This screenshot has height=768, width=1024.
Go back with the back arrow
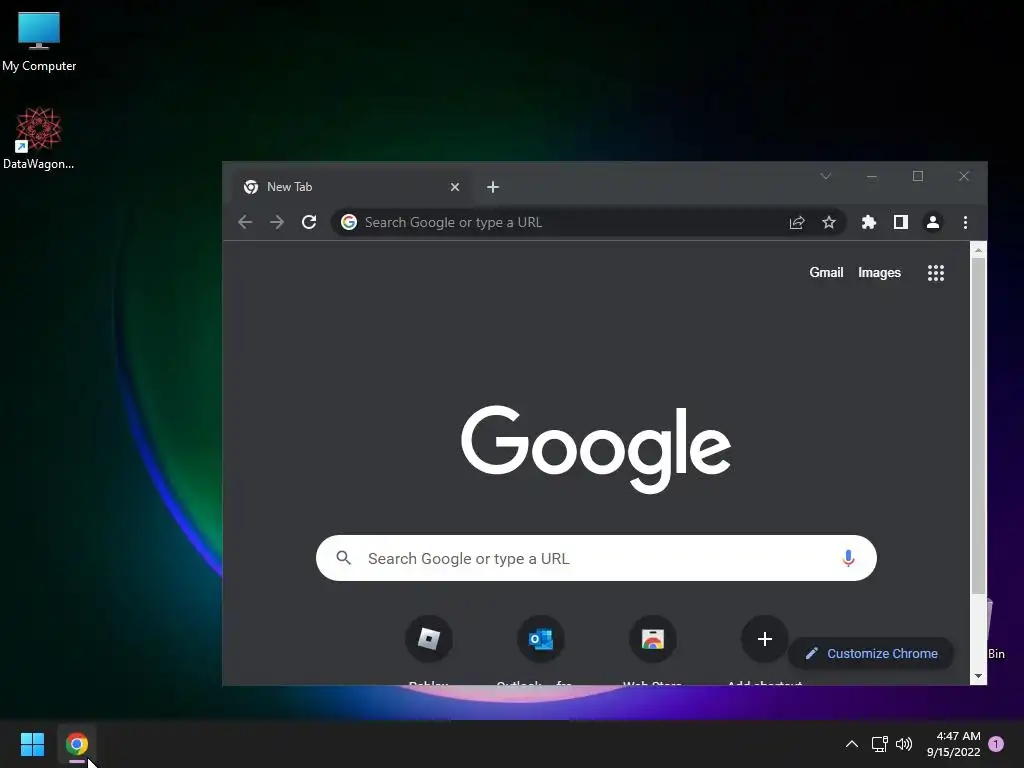[x=245, y=223]
